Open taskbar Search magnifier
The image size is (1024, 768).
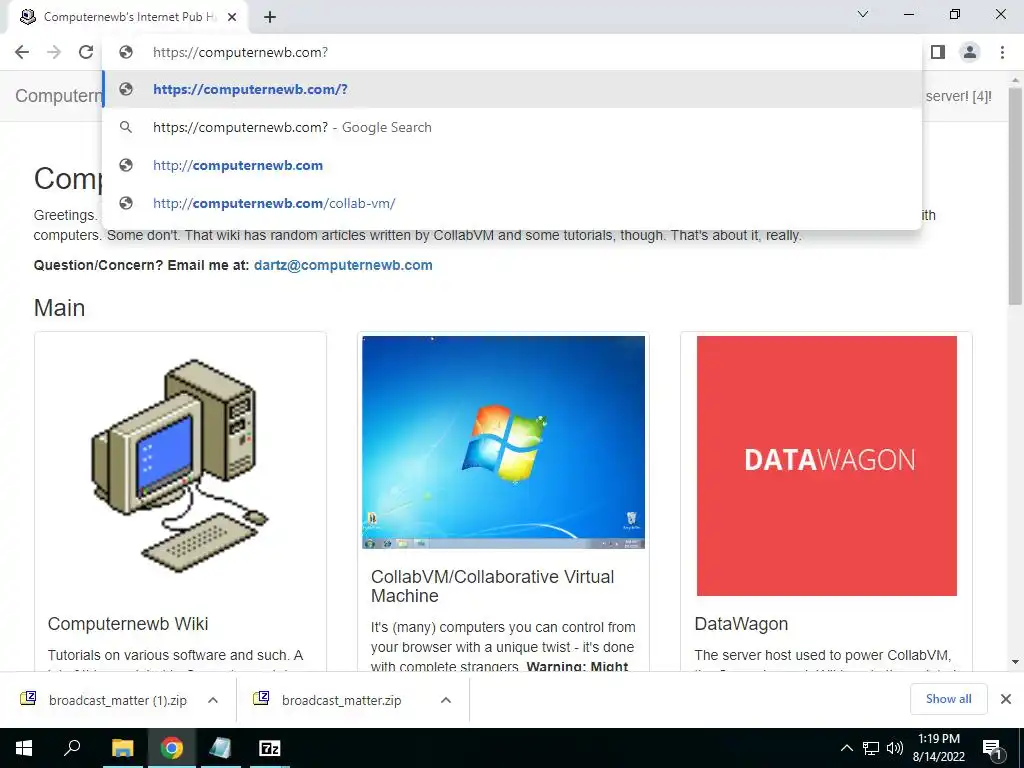[x=72, y=748]
